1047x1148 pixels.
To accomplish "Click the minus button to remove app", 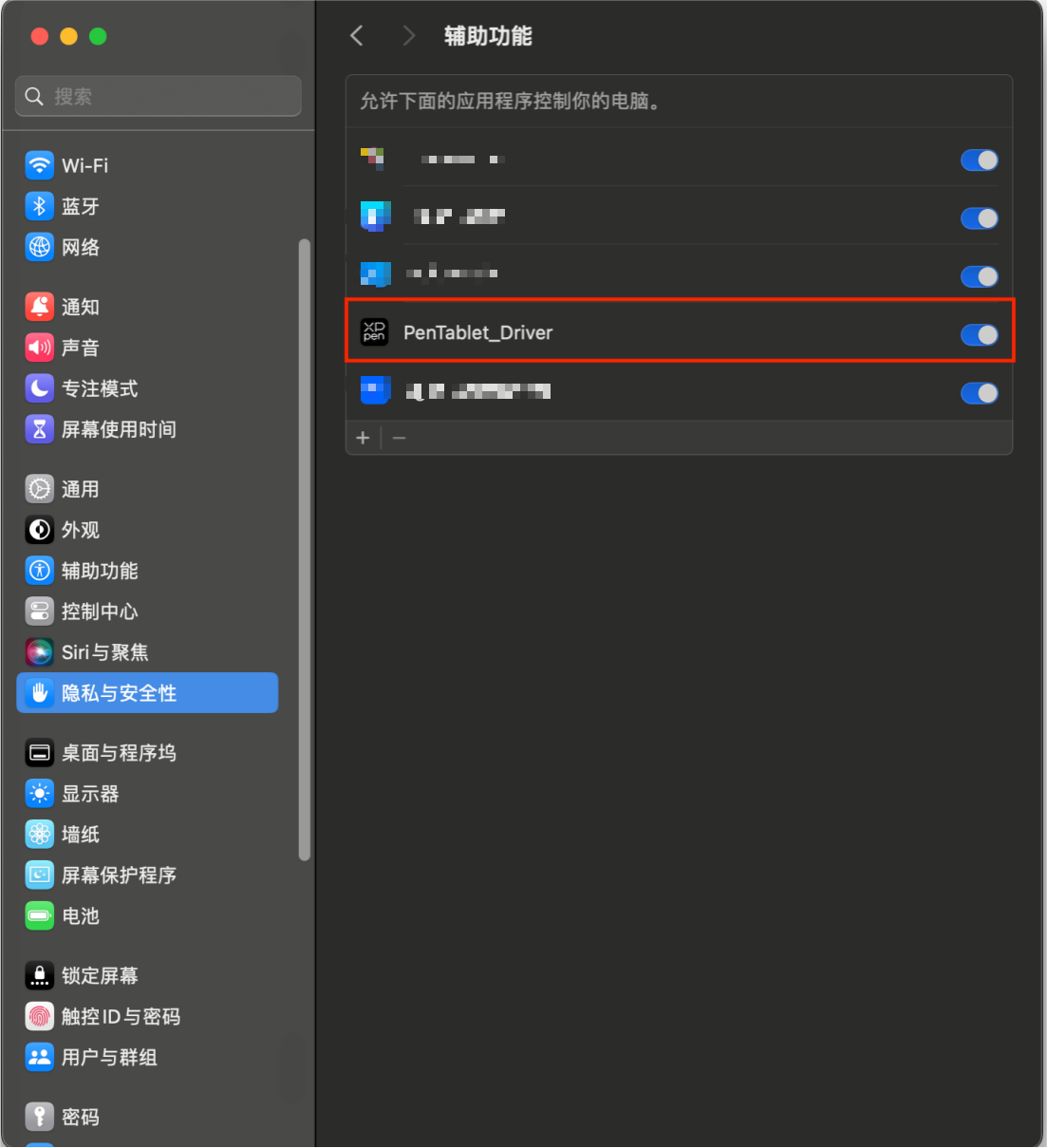I will [400, 438].
